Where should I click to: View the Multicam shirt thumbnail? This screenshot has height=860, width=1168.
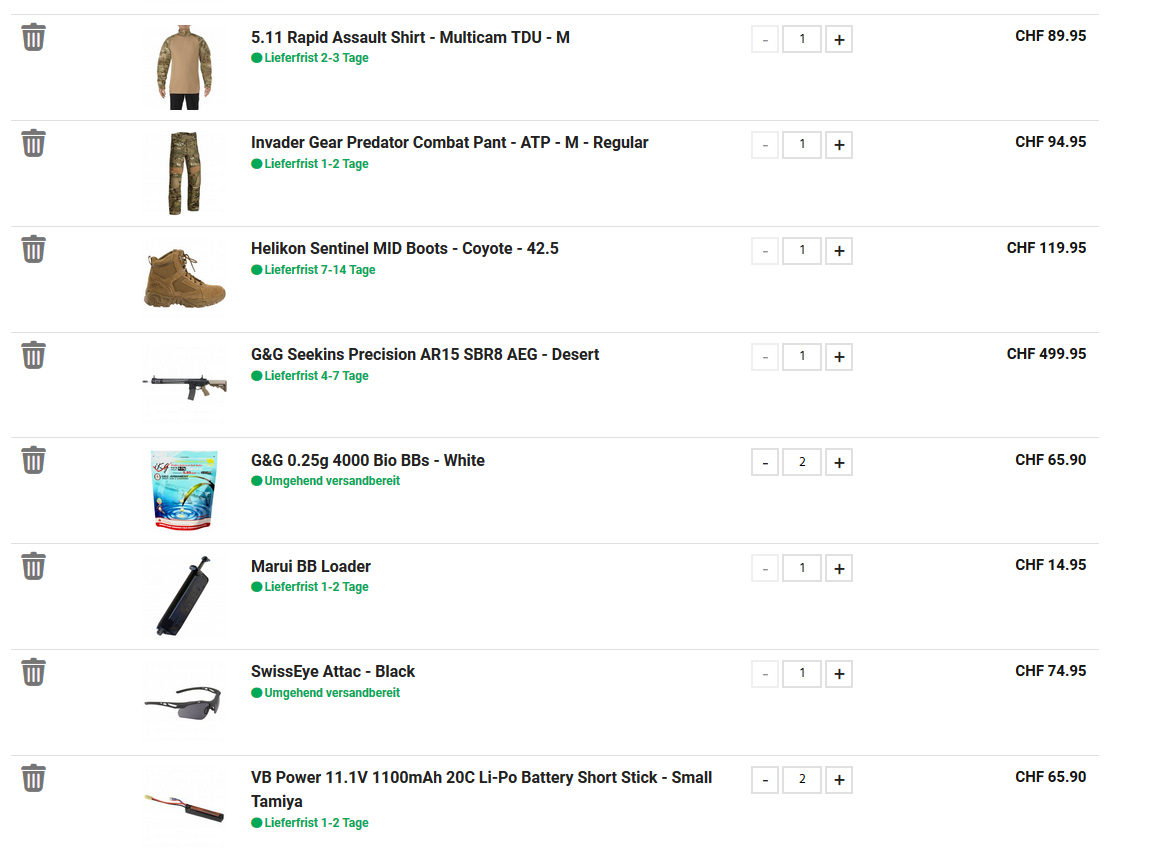click(x=185, y=68)
